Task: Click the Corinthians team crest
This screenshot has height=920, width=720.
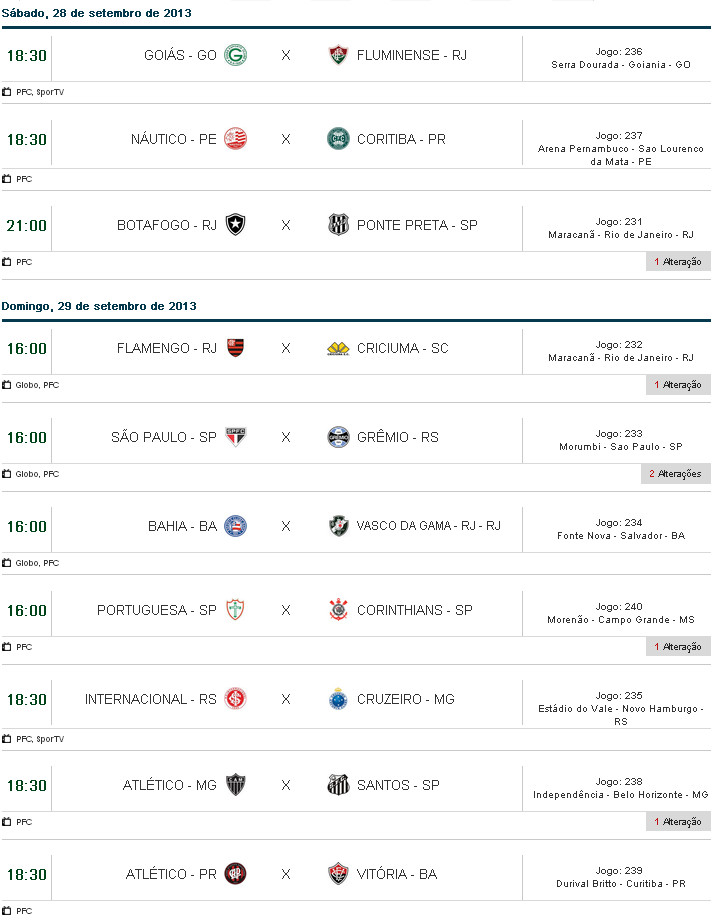Action: coord(338,610)
